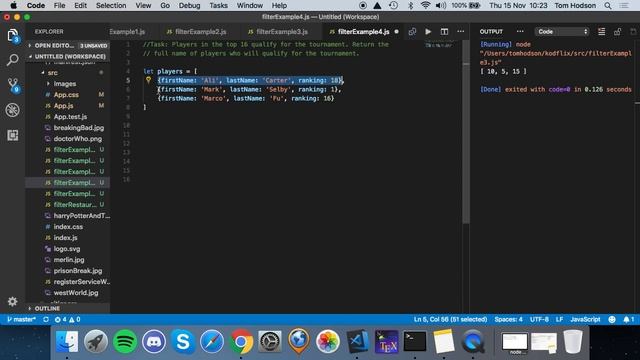
Task: Open the Extensions view in activity bar
Action: [x=13, y=135]
